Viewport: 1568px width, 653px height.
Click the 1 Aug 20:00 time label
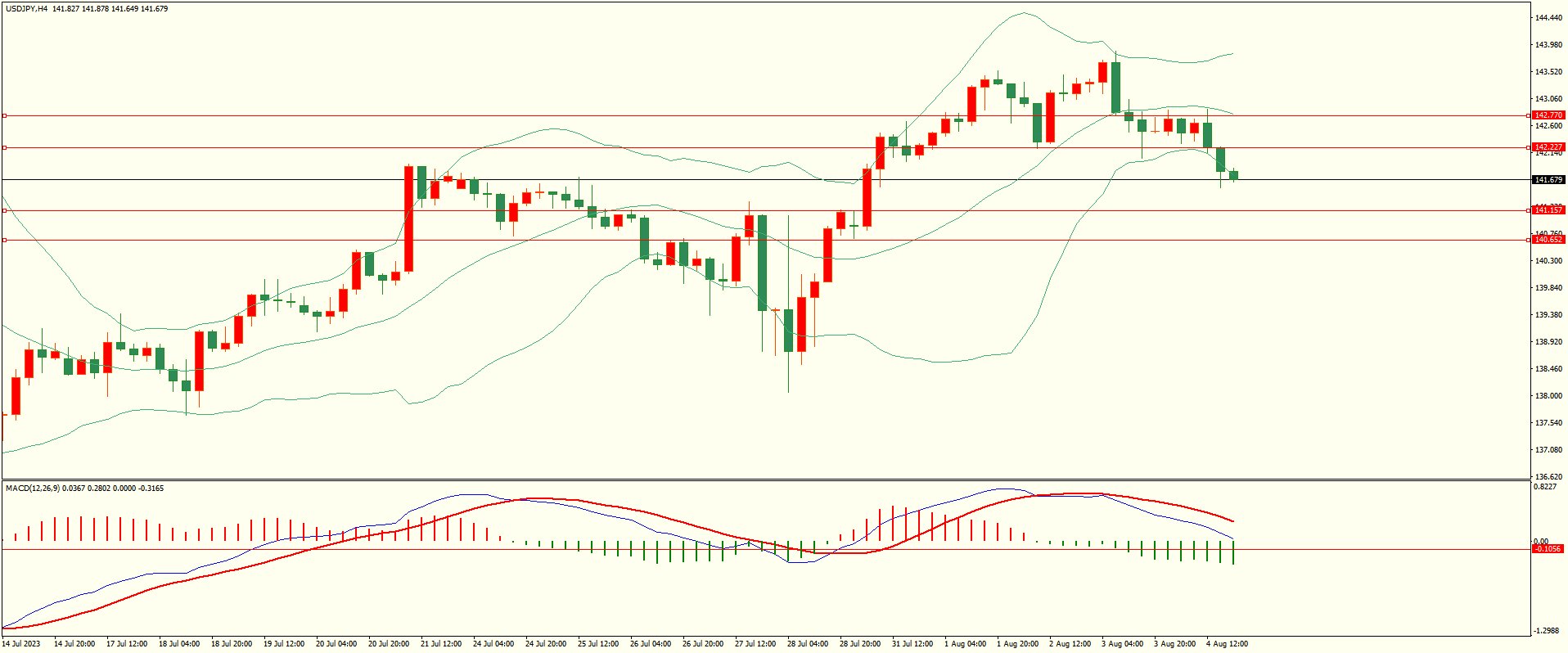[x=1018, y=644]
